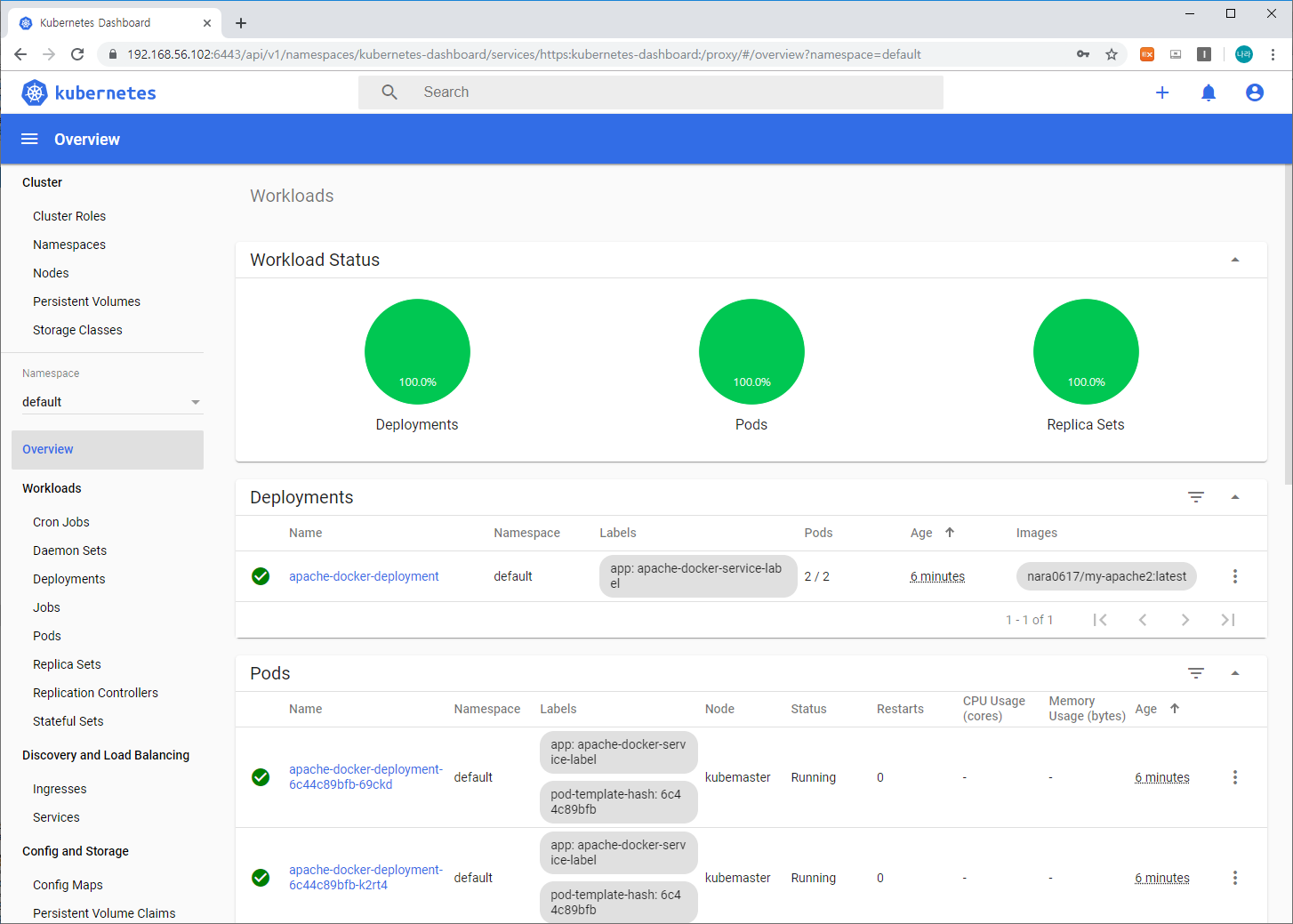
Task: Click the browser back arrow
Action: 20,54
